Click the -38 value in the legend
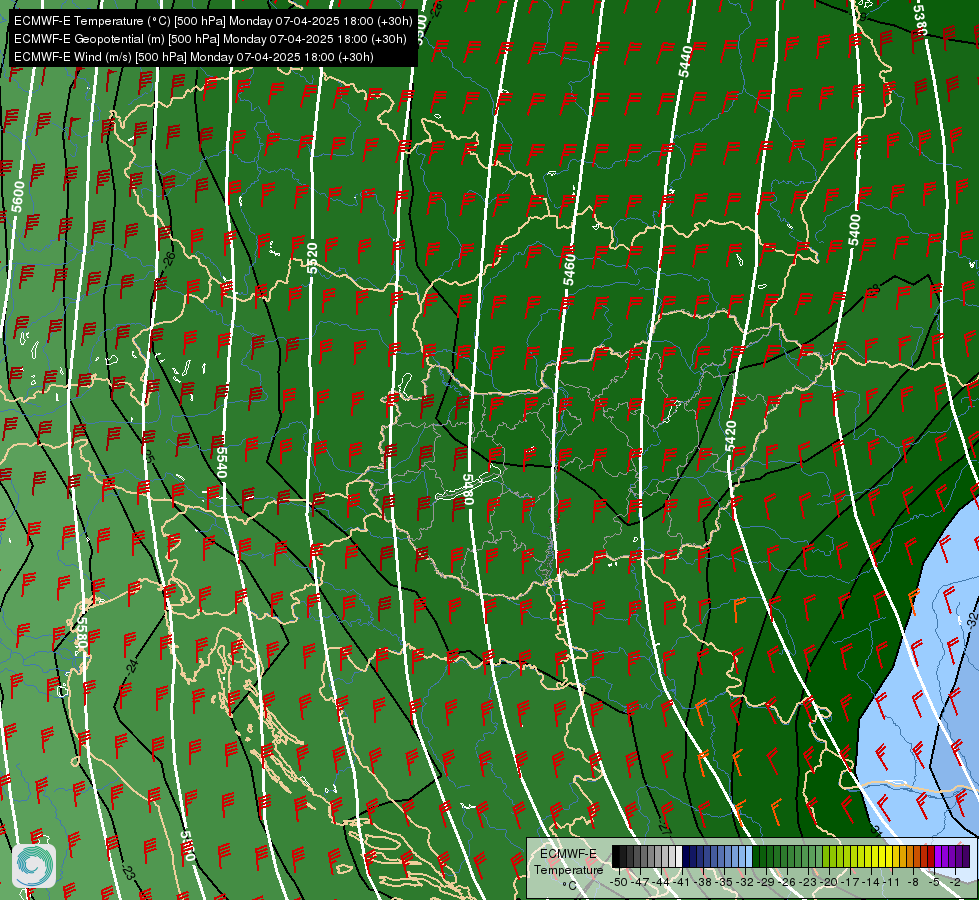The height and width of the screenshot is (900, 979). point(702,882)
